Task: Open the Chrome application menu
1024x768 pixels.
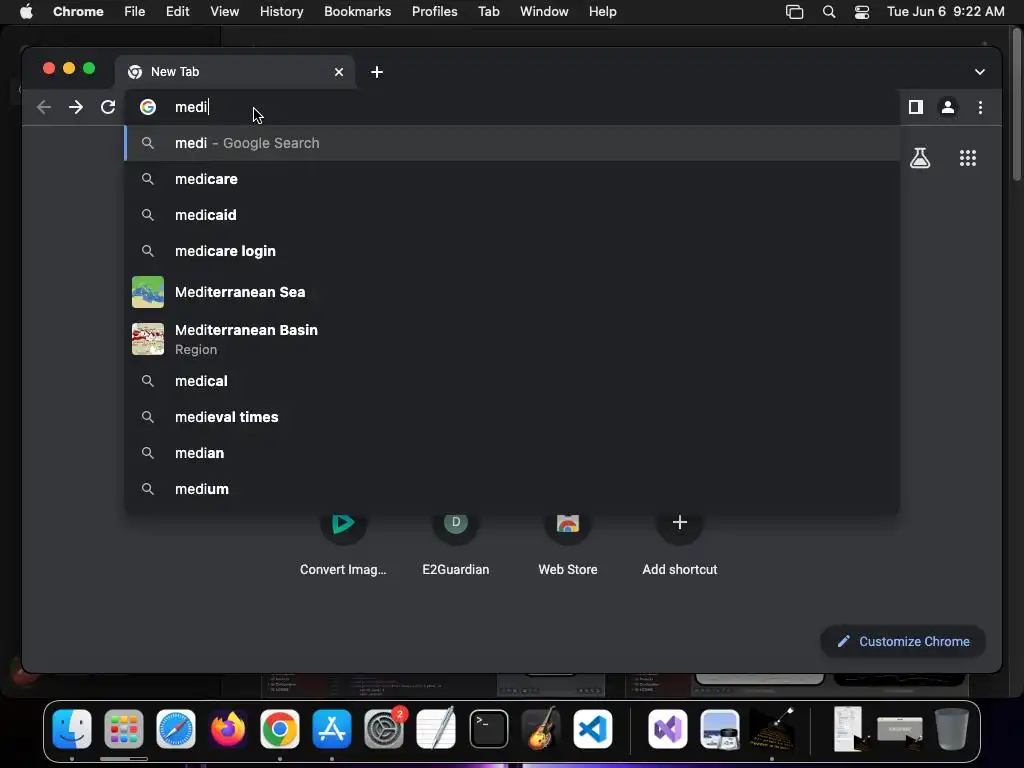Action: (x=78, y=12)
